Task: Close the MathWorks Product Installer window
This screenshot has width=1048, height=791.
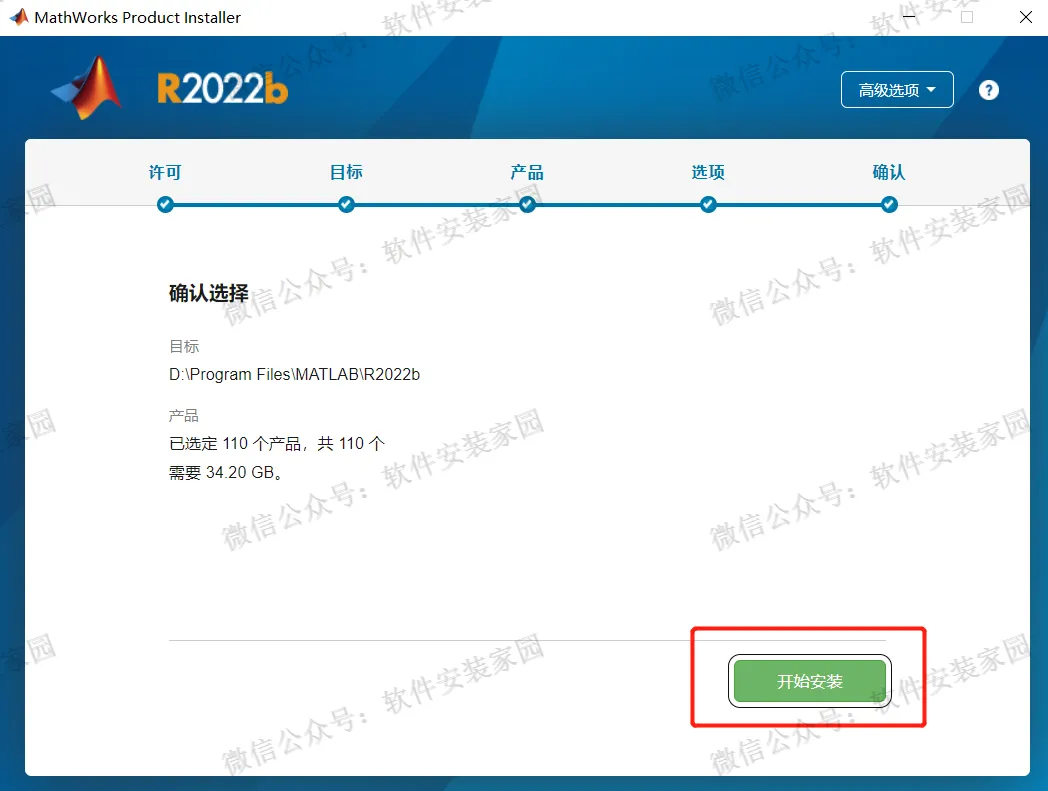Action: (x=1026, y=17)
